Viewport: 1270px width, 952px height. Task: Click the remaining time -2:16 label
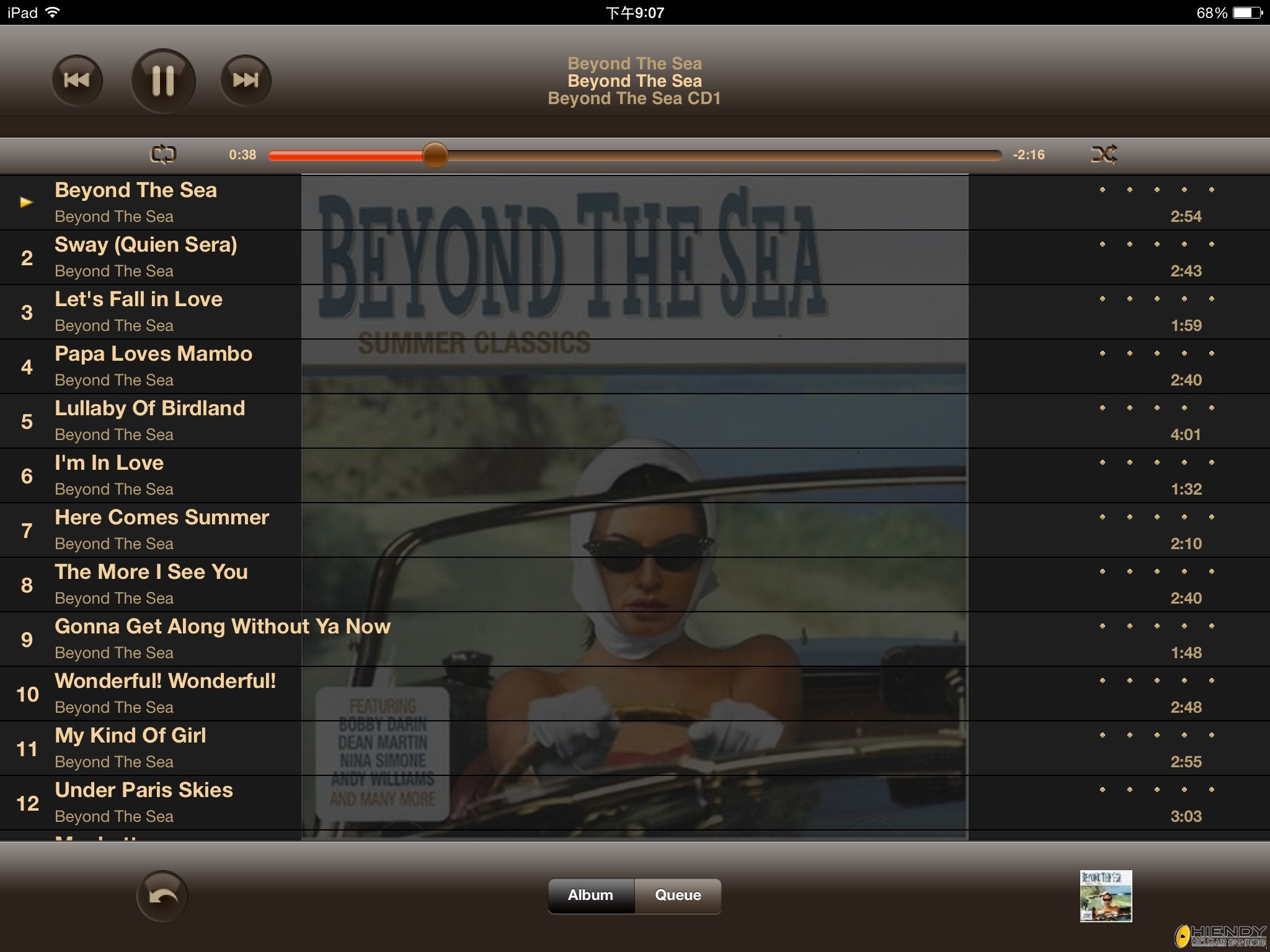pyautogui.click(x=1029, y=155)
